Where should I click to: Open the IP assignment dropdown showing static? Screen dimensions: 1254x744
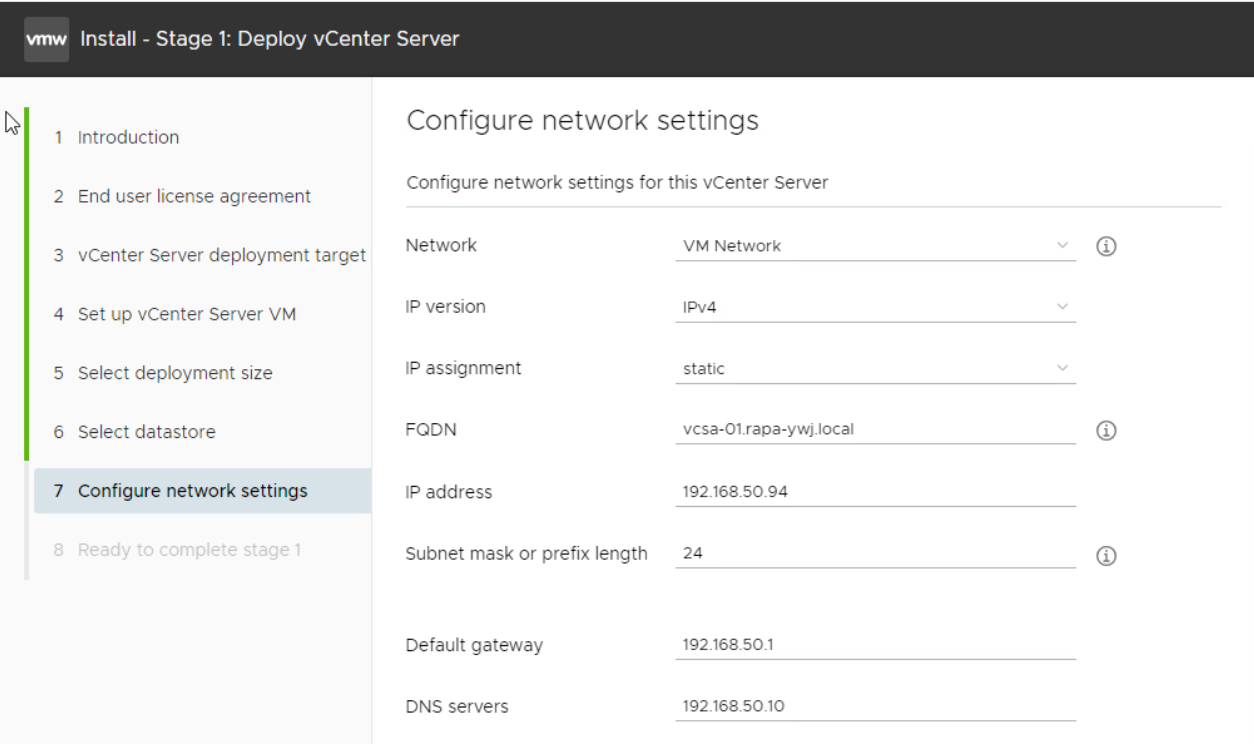tap(875, 368)
